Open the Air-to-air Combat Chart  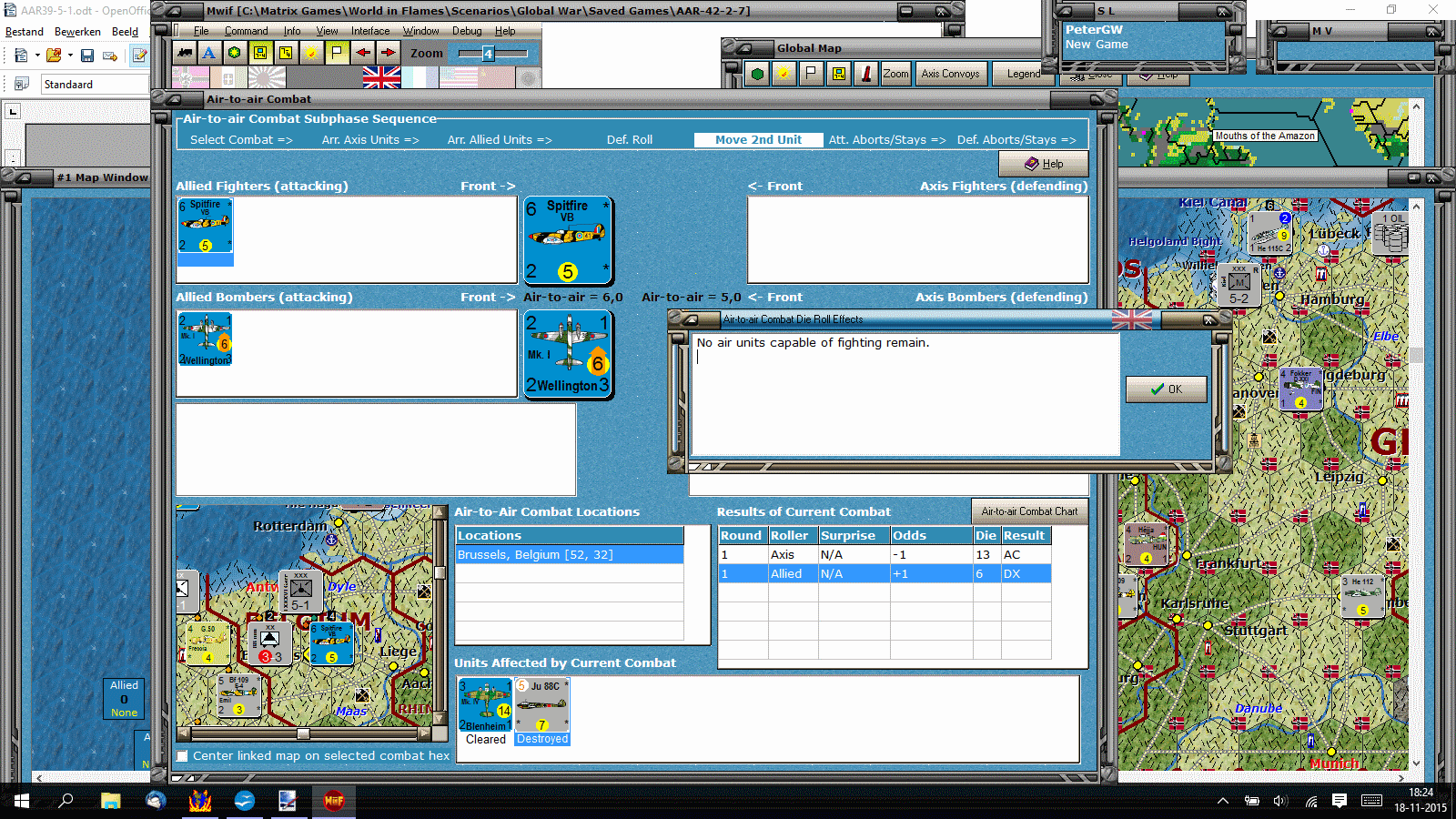pos(1029,511)
